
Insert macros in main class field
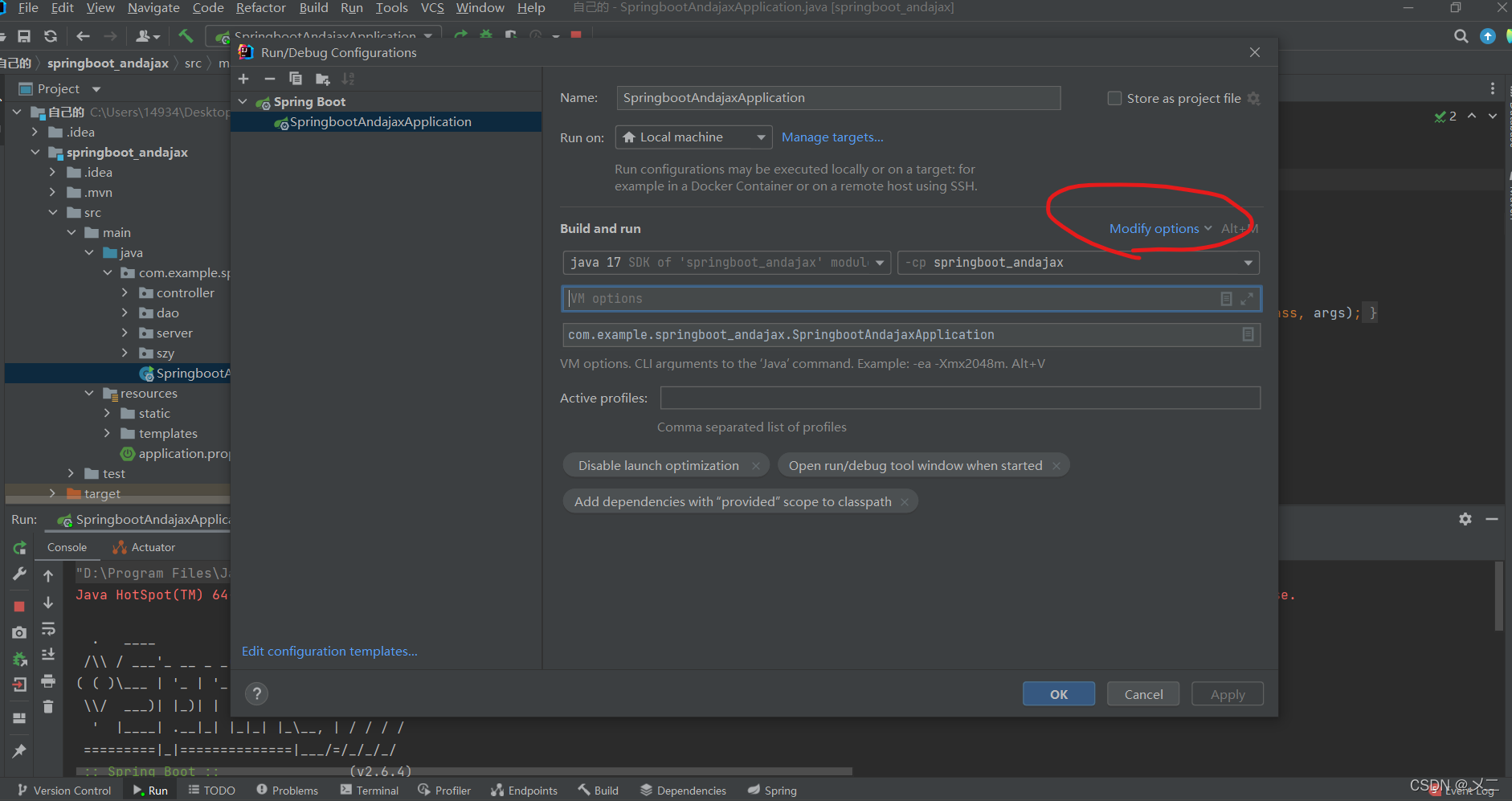point(1248,334)
